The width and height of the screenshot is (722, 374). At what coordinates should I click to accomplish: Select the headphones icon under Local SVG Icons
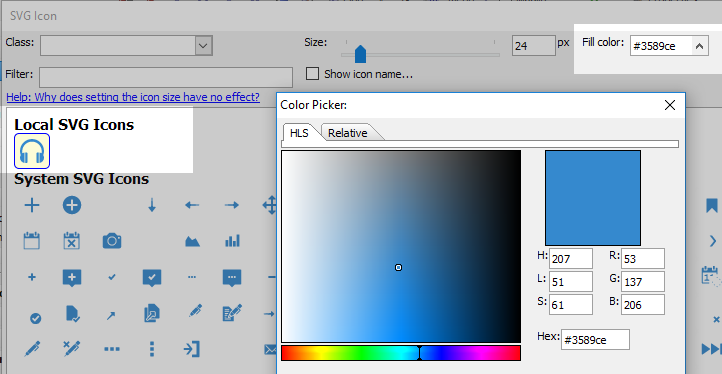32,151
